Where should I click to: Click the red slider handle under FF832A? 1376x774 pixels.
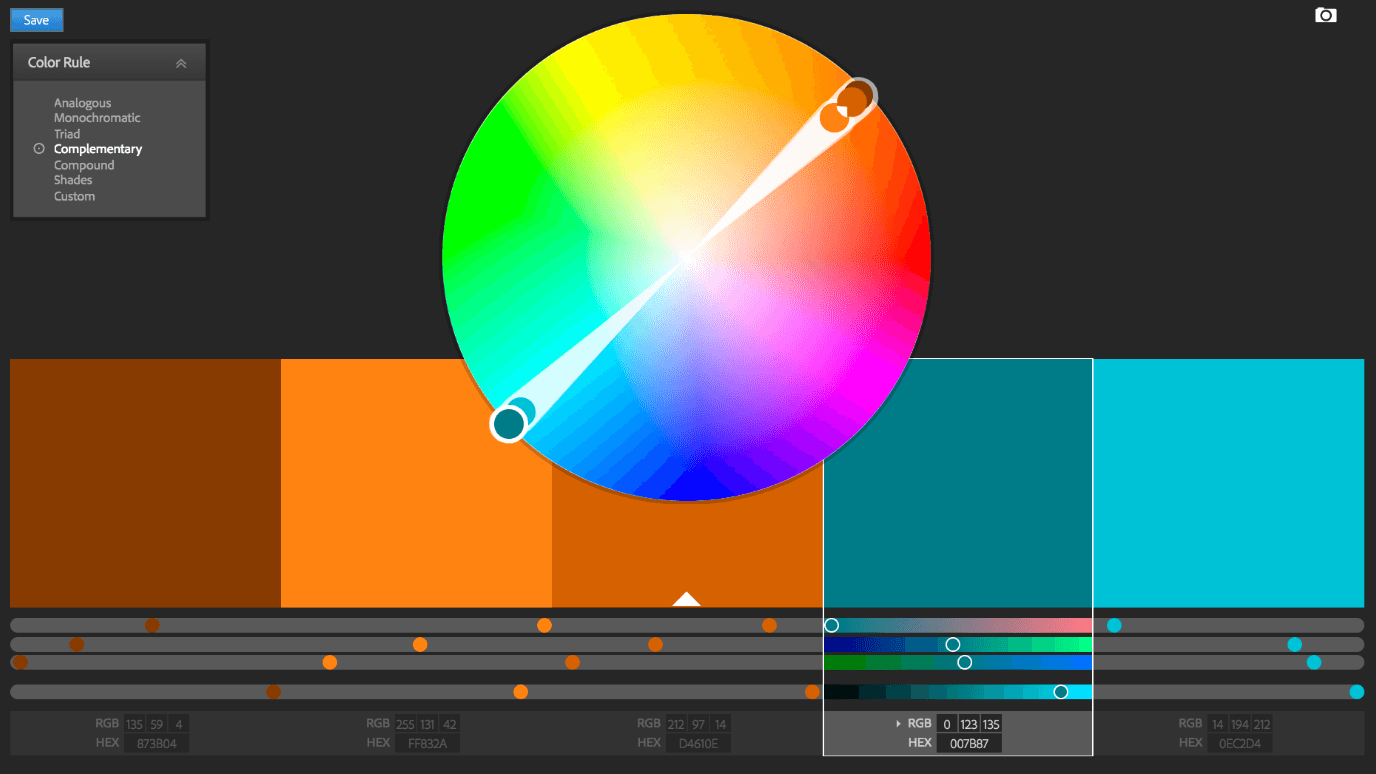click(x=544, y=625)
